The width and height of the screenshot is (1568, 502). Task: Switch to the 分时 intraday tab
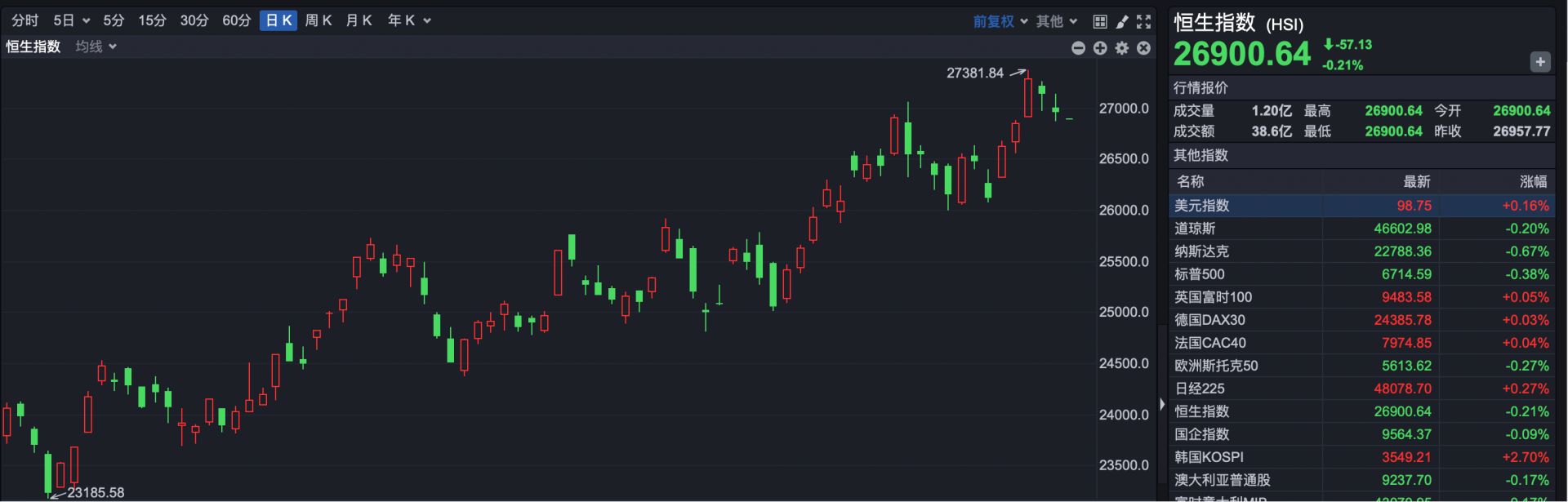pos(25,20)
